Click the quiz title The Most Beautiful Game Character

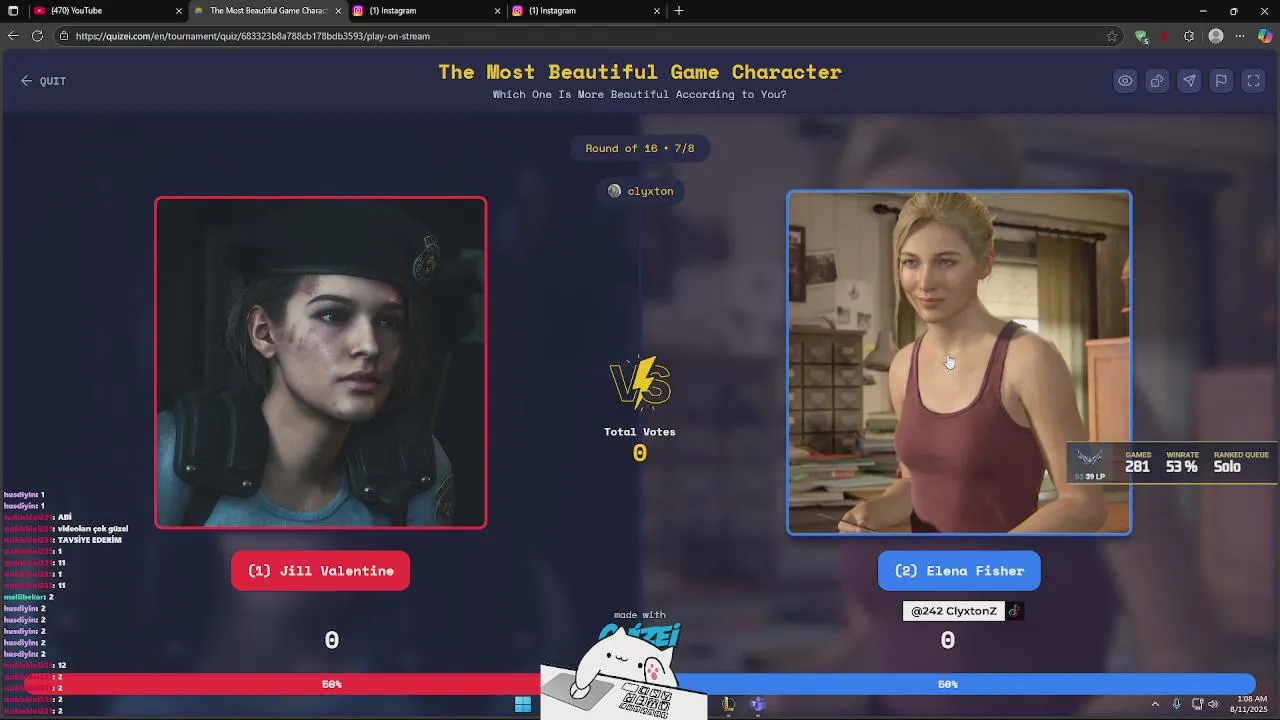(640, 72)
